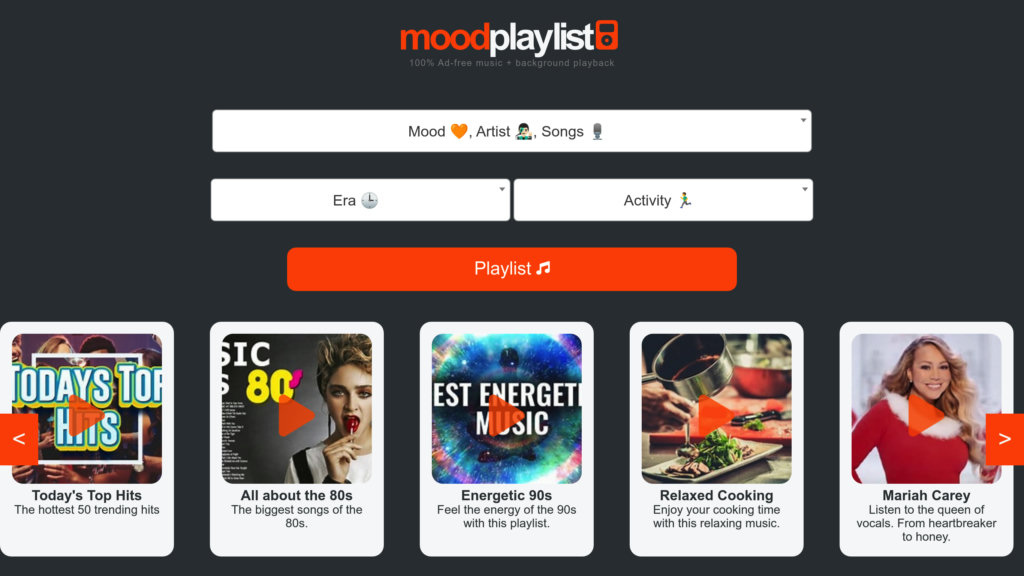
Task: Open the Mariah Carey title link
Action: click(926, 496)
